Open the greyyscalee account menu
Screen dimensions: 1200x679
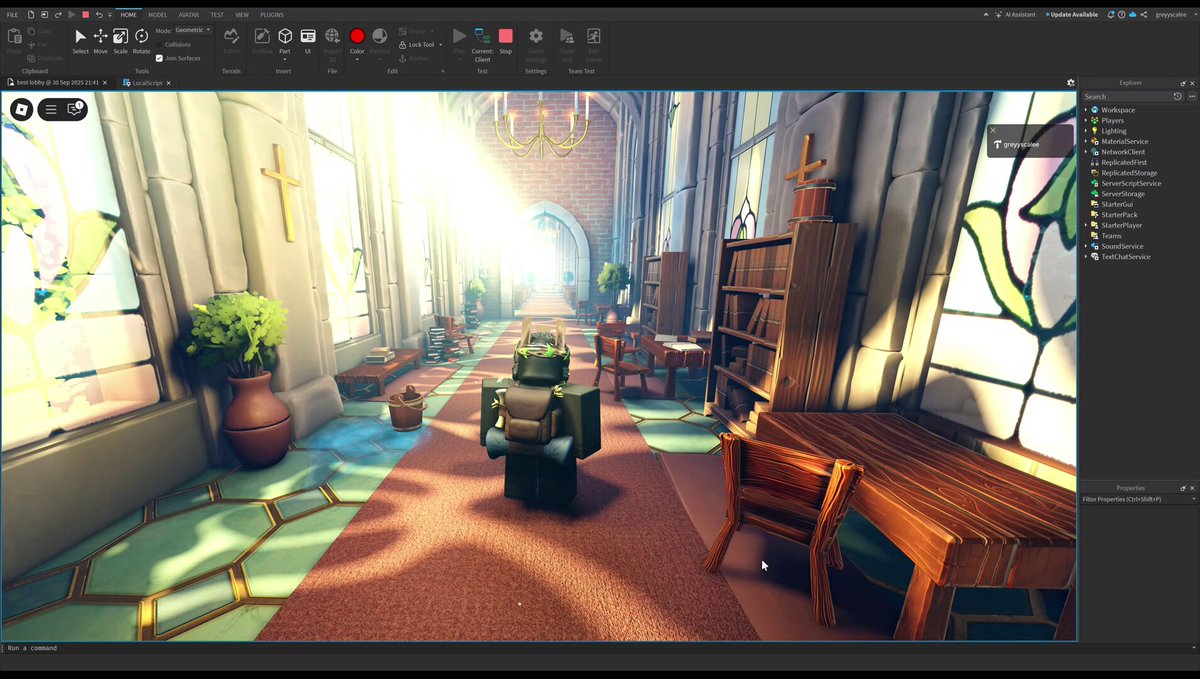[1175, 15]
